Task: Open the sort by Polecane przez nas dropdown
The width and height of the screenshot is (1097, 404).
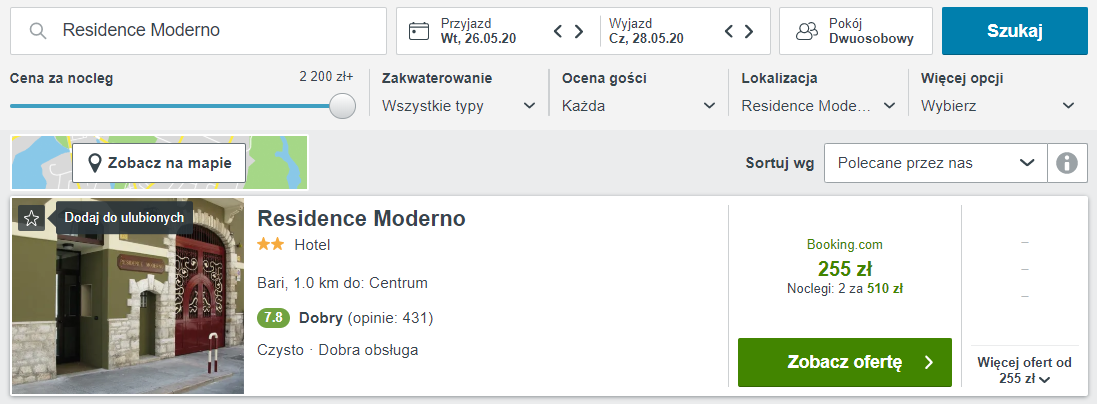Action: pos(934,163)
